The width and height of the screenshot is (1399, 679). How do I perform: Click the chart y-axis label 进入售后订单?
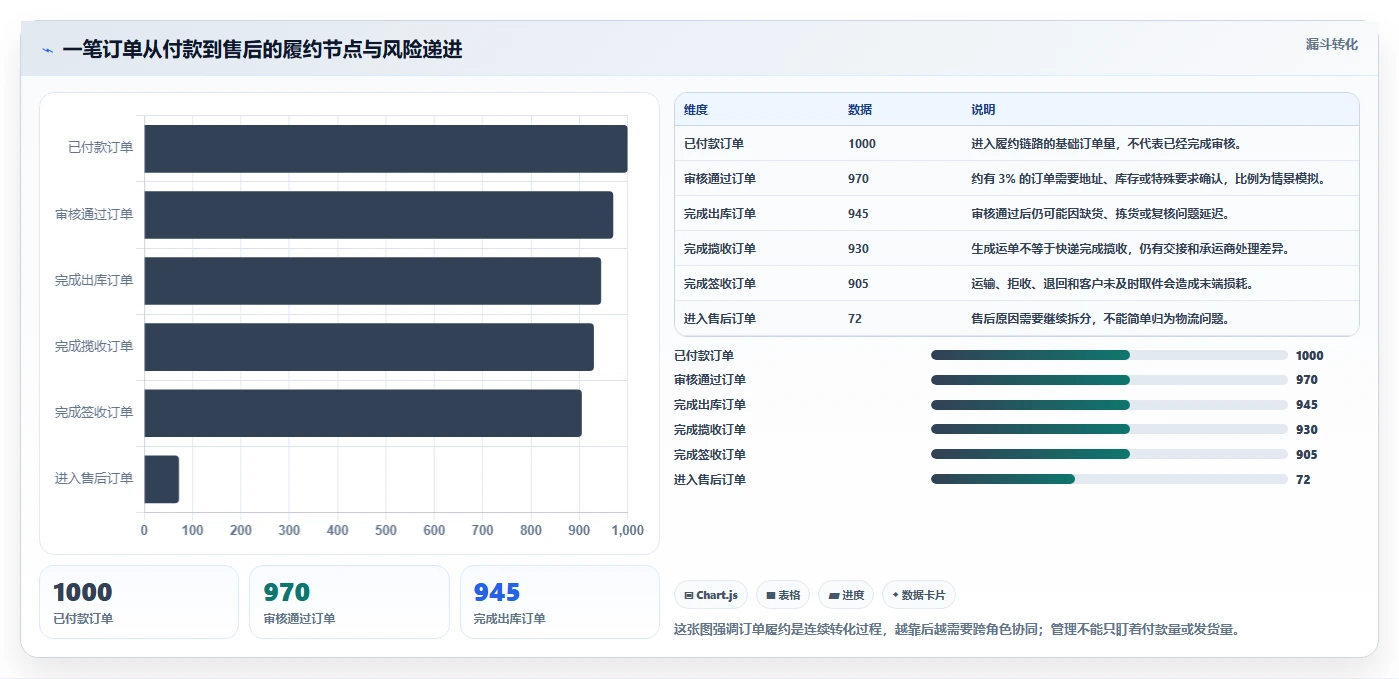(94, 479)
